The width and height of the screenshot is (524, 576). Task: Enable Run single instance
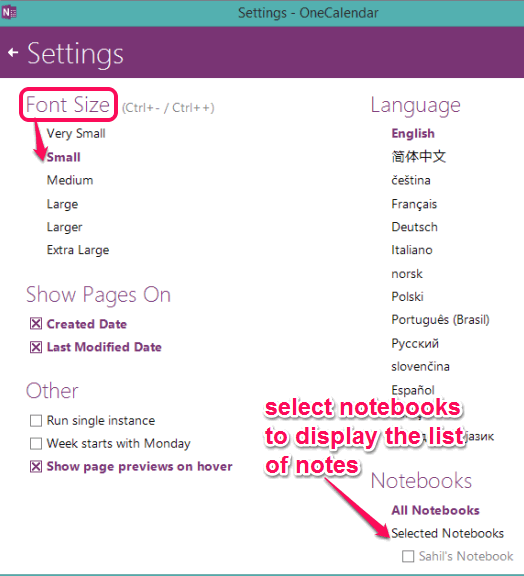(36, 420)
